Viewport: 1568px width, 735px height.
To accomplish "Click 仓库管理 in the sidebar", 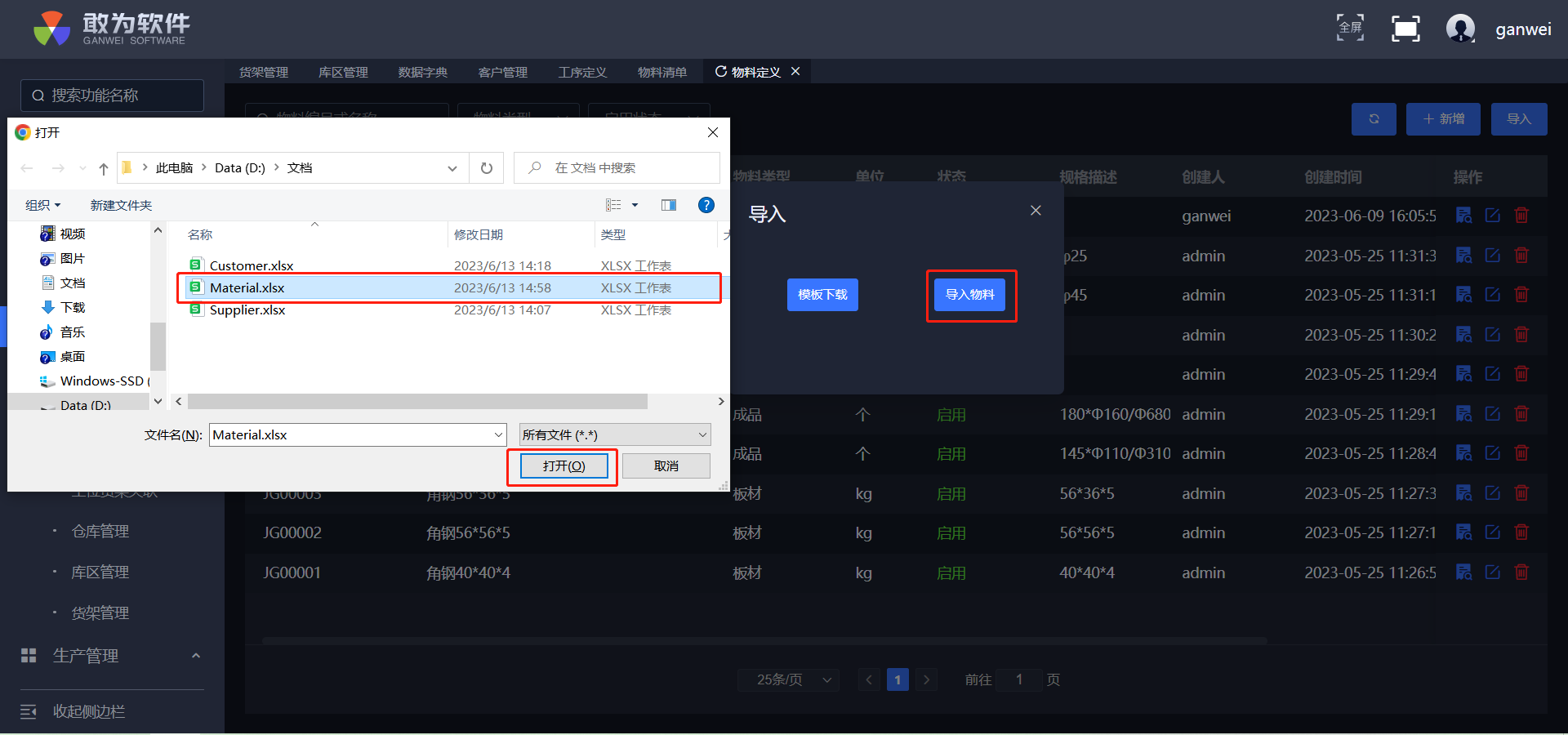I will pos(100,532).
